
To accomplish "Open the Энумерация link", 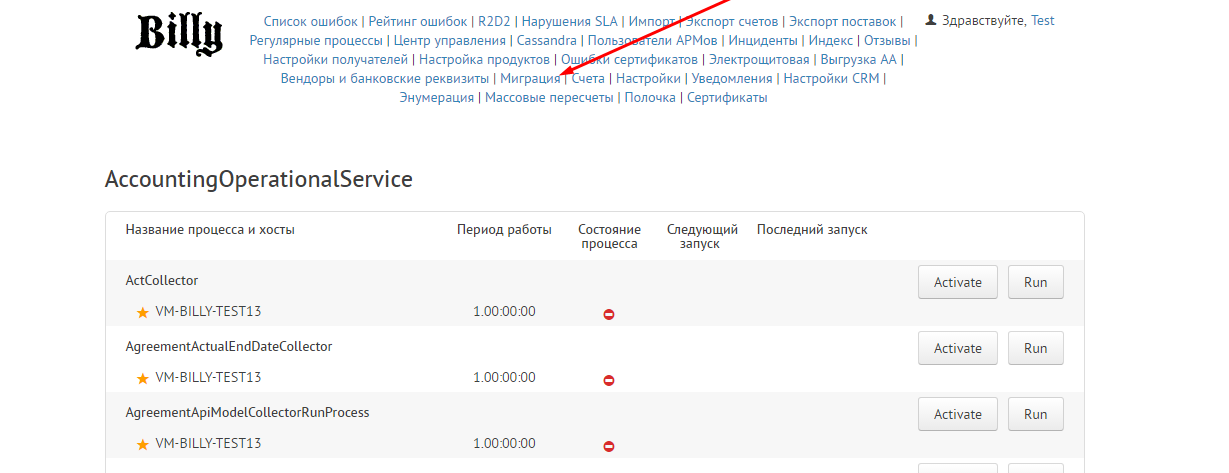I will pyautogui.click(x=437, y=97).
